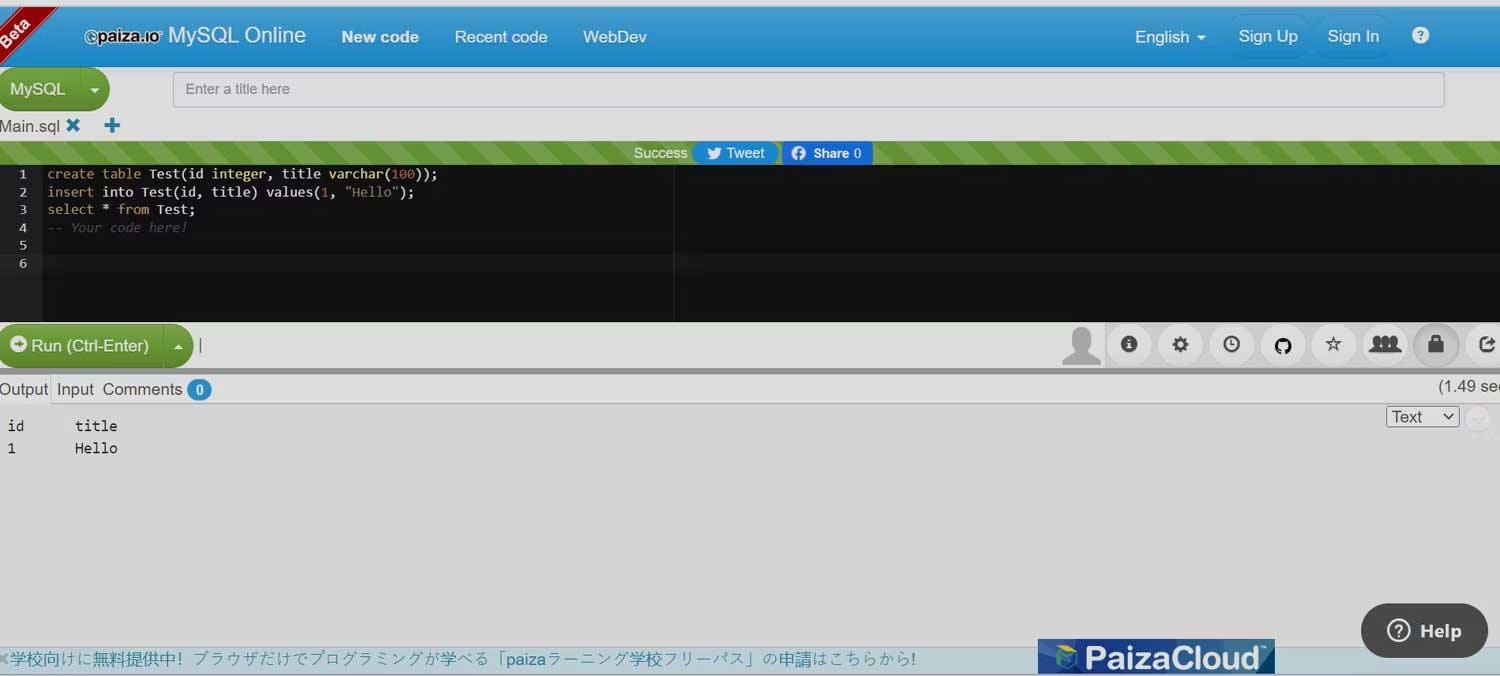Open the Text output format selector
The image size is (1500, 676).
(x=1423, y=417)
